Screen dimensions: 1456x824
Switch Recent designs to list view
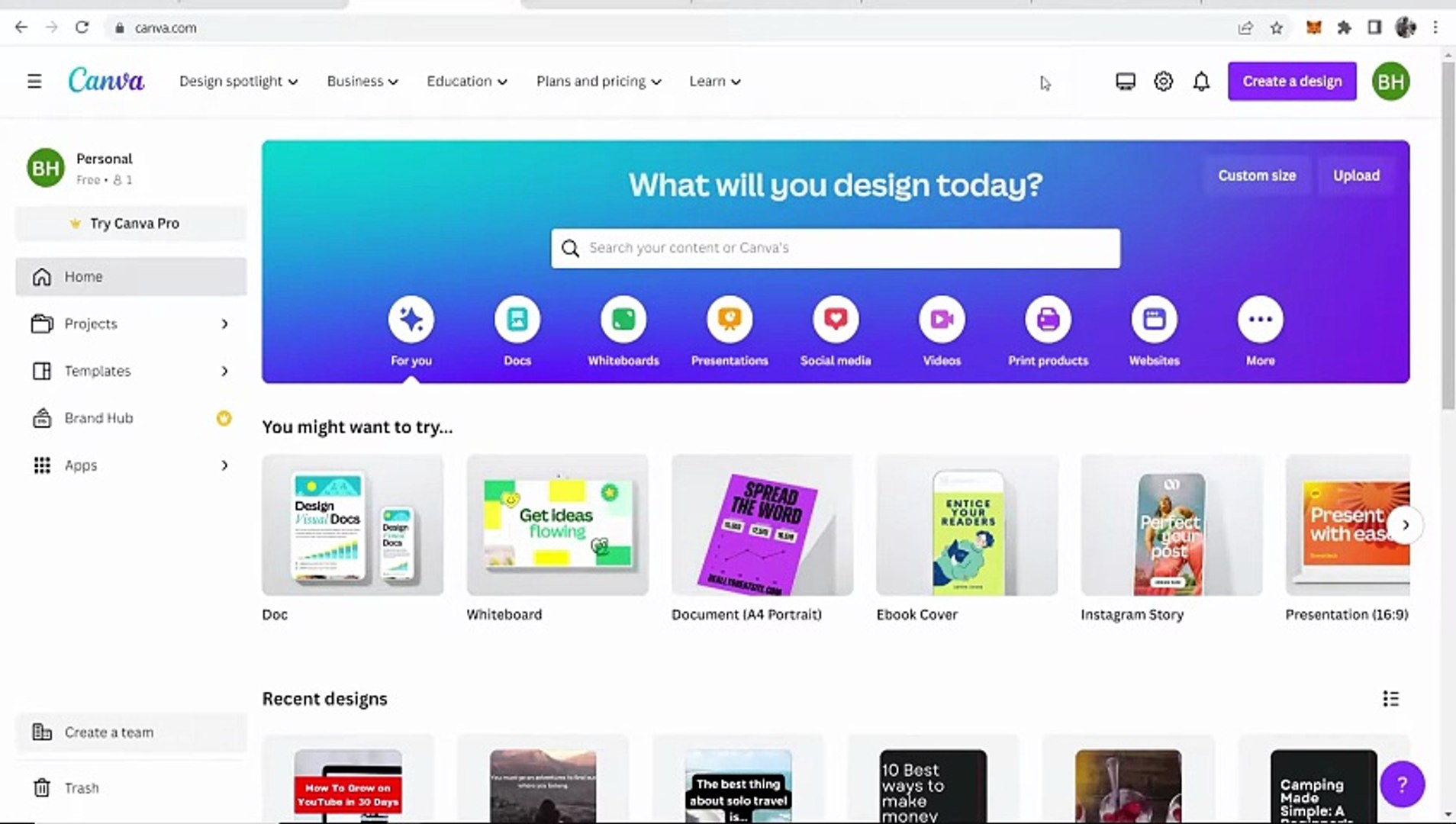[1391, 698]
